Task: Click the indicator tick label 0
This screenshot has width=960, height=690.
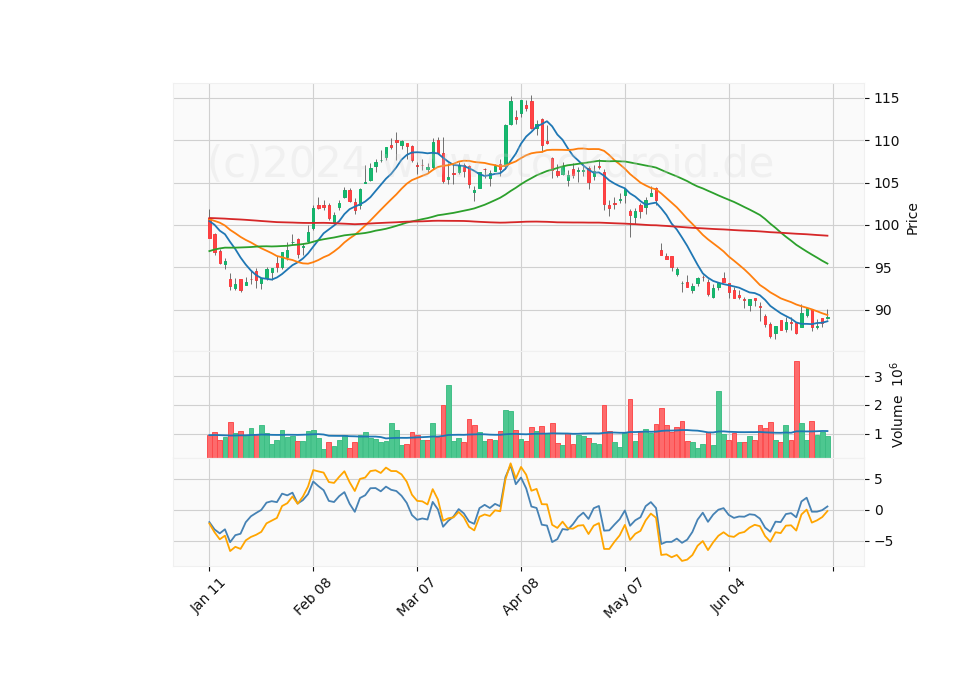Action: pos(878,511)
